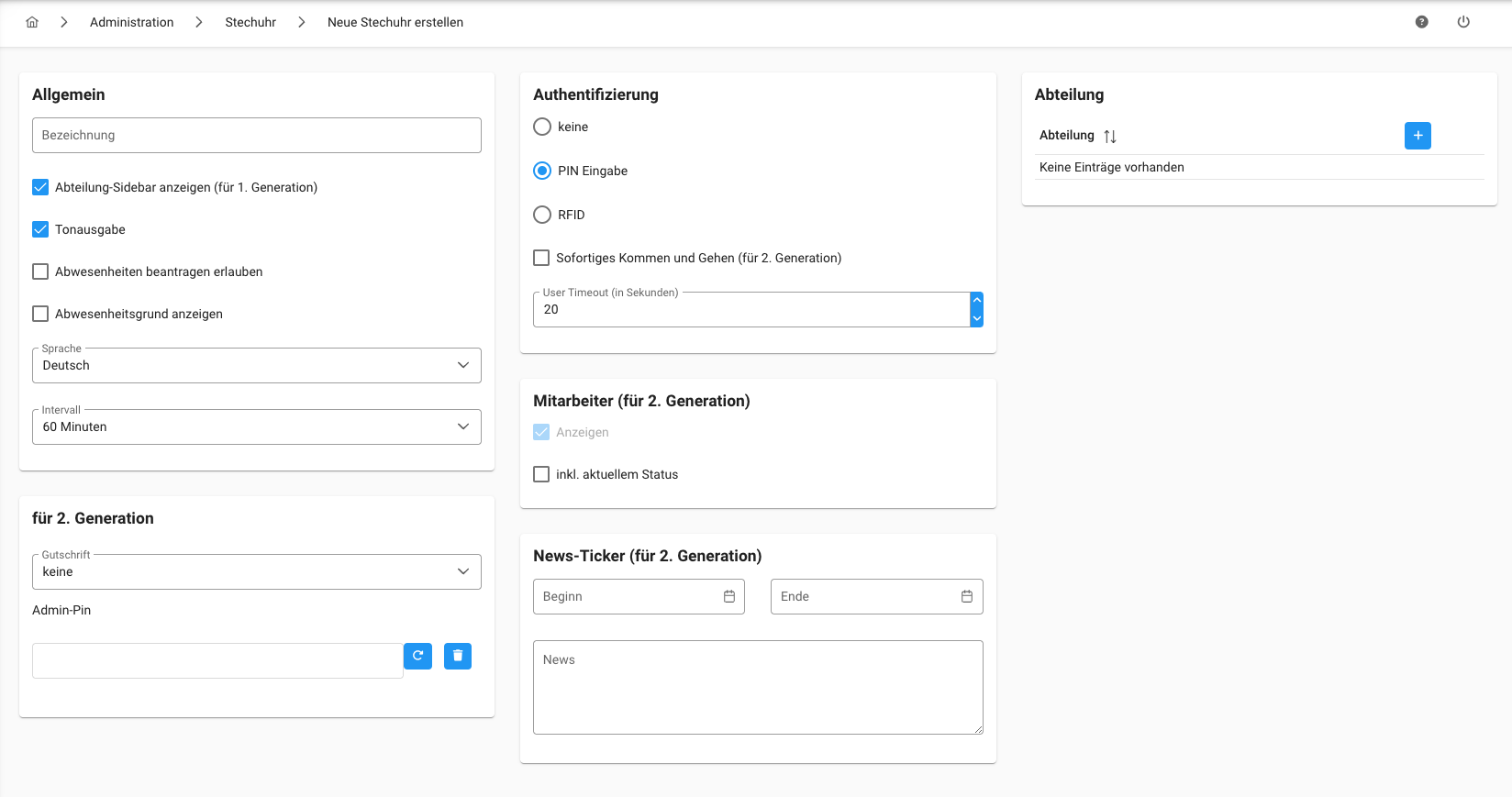Check inkl. aktuellem Status option

(541, 474)
